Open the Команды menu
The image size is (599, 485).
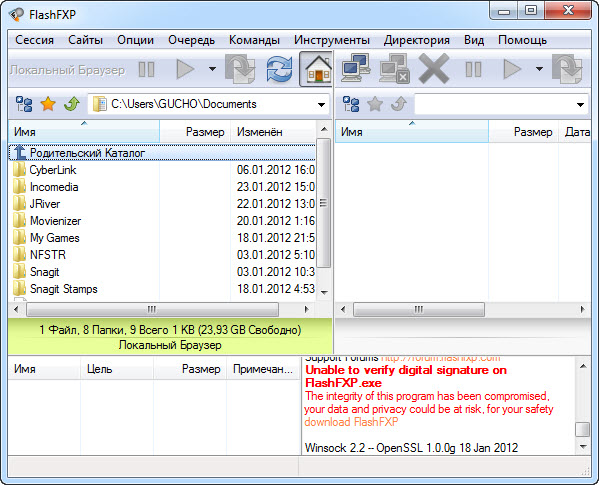tap(254, 40)
